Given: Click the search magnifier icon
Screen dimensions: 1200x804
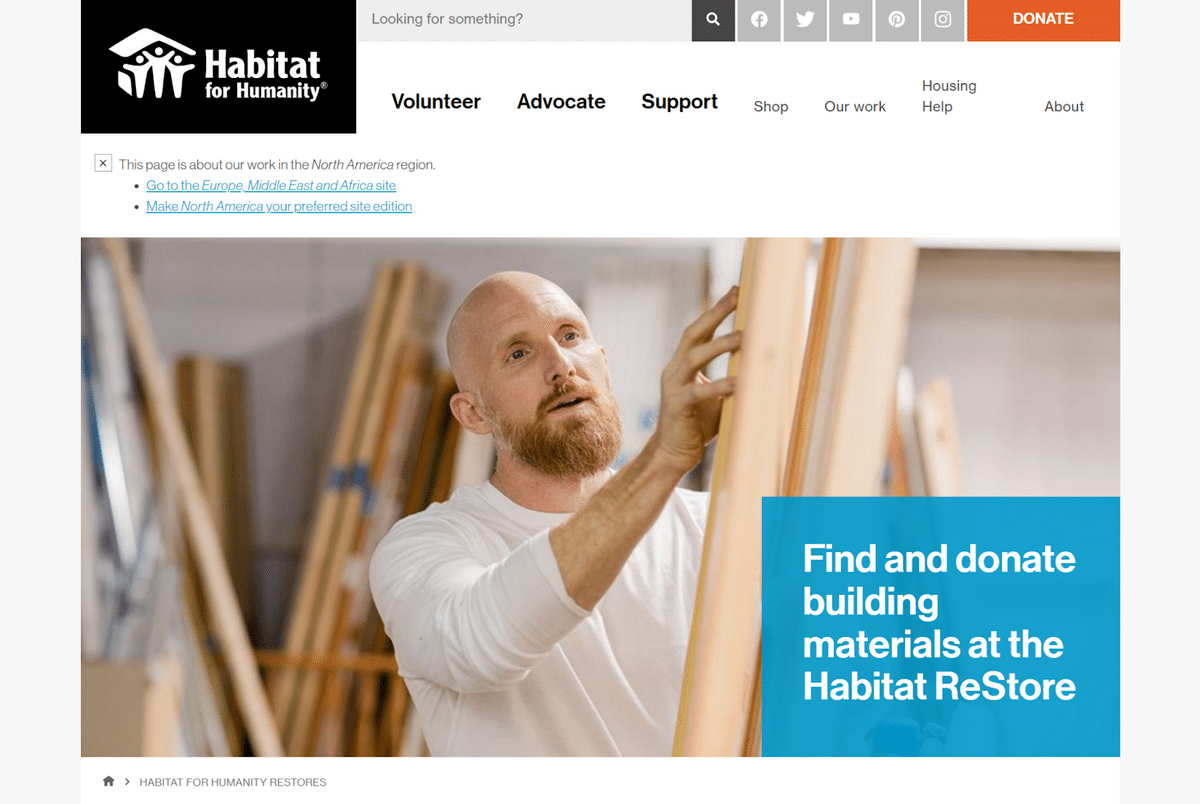Looking at the screenshot, I should click(713, 19).
